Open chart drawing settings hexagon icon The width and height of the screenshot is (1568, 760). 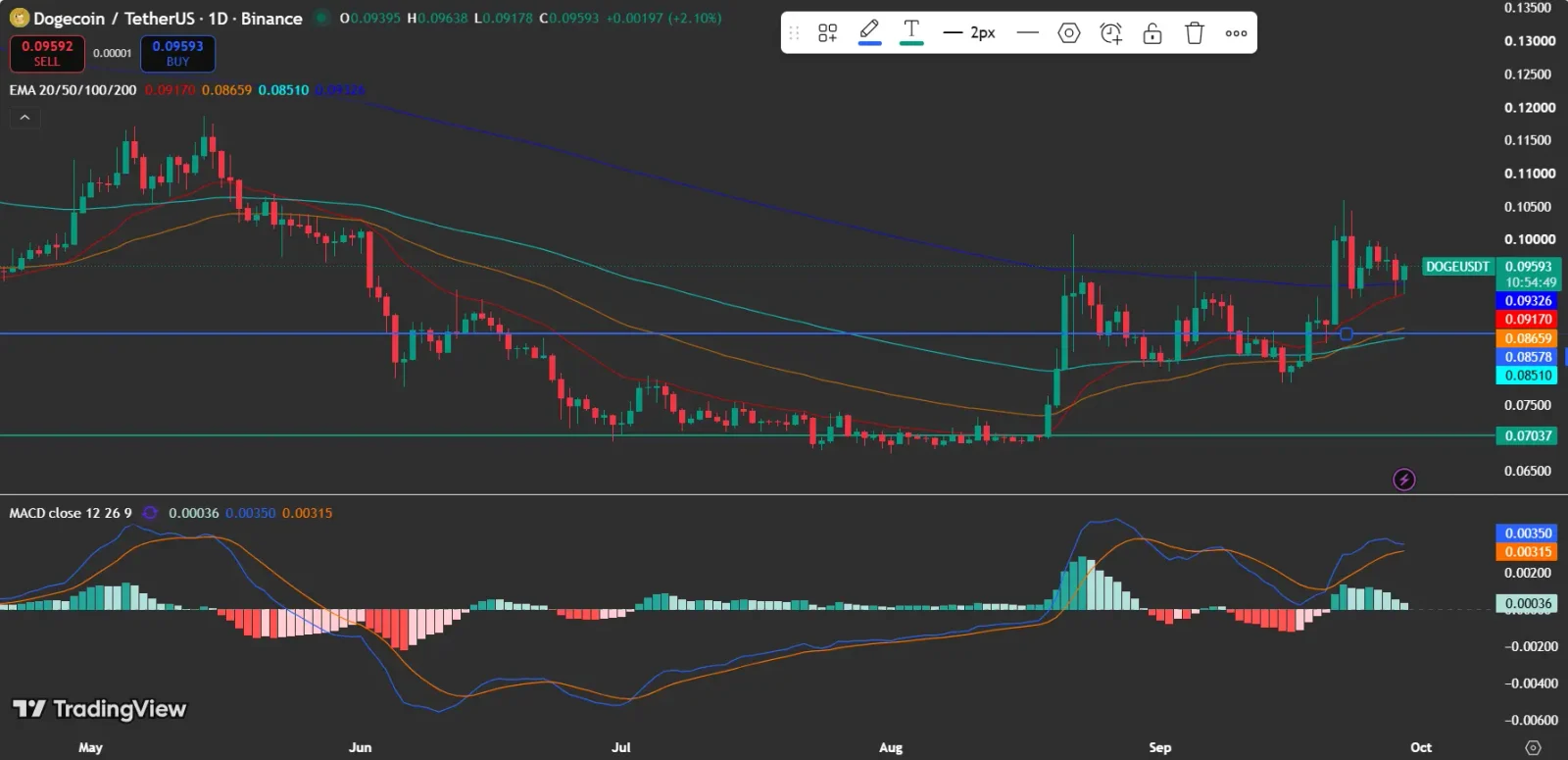[x=1069, y=33]
